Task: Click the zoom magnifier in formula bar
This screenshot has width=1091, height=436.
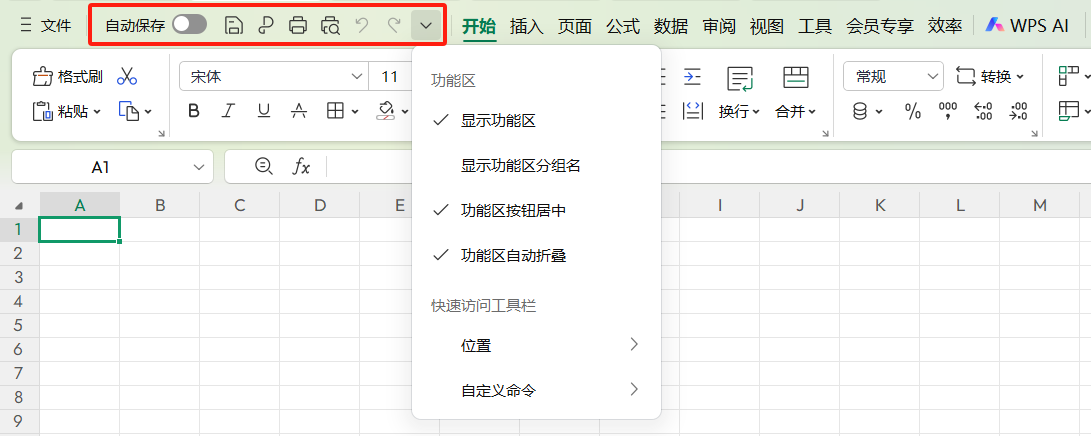Action: pyautogui.click(x=264, y=166)
